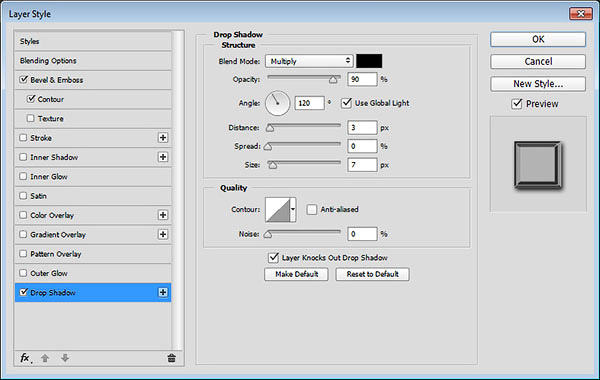Image resolution: width=600 pixels, height=380 pixels.
Task: Click the contour curve thumbnail
Action: (x=278, y=209)
